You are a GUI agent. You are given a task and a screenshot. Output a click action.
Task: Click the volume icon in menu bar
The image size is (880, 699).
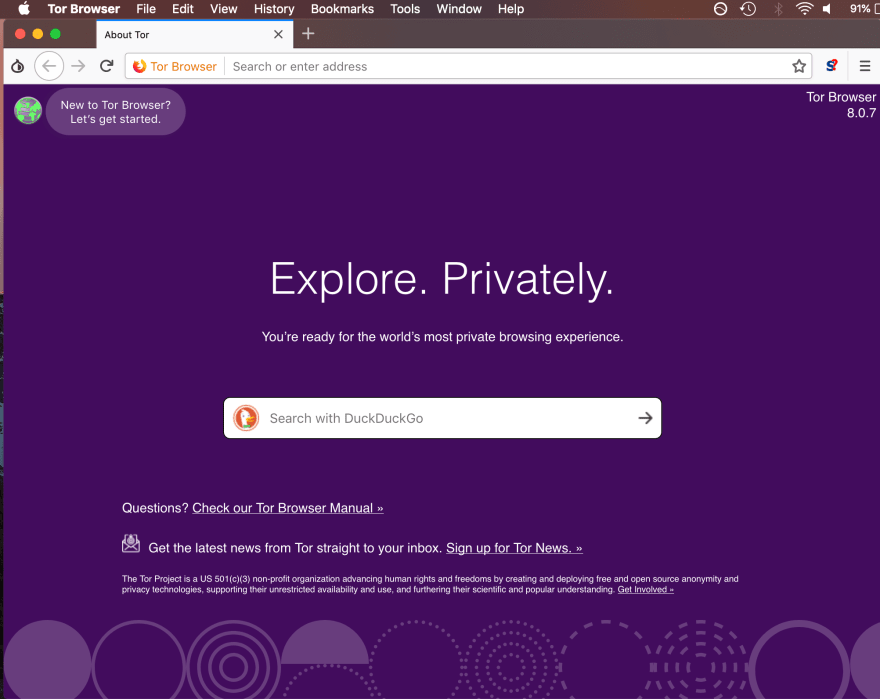[827, 8]
